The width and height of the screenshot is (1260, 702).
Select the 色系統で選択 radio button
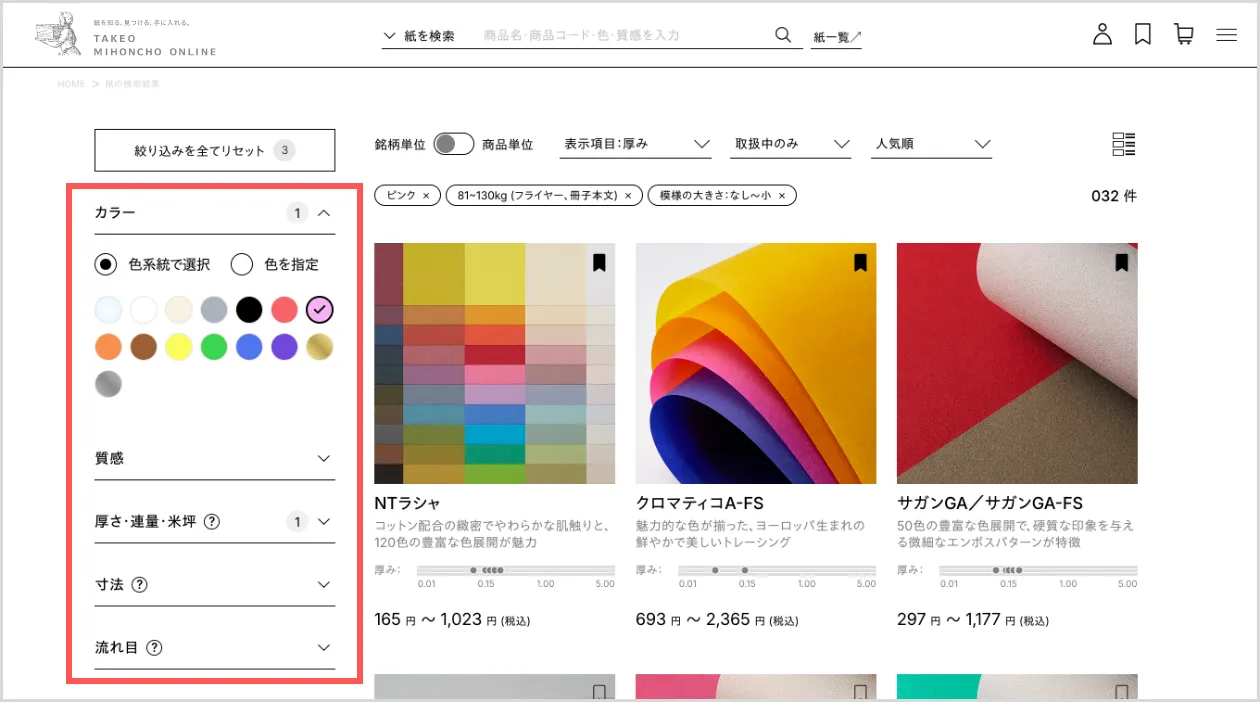tap(106, 265)
